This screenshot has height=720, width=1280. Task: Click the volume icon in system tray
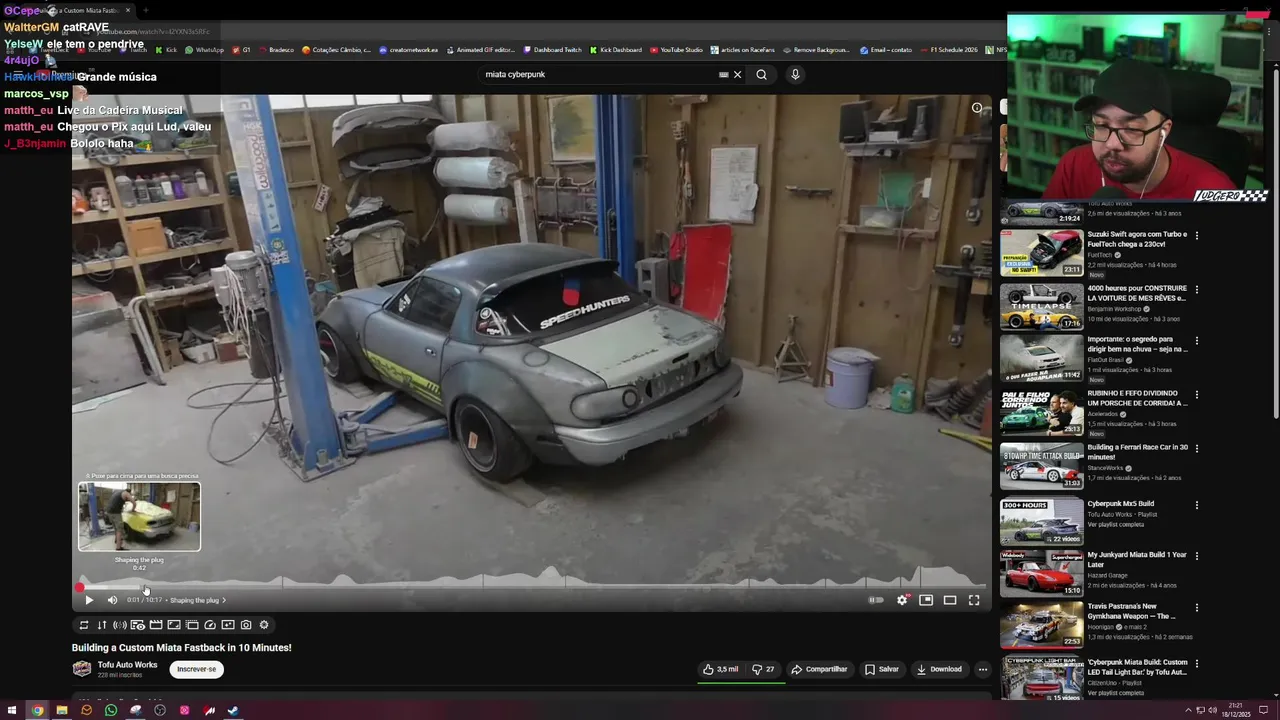pos(1211,710)
